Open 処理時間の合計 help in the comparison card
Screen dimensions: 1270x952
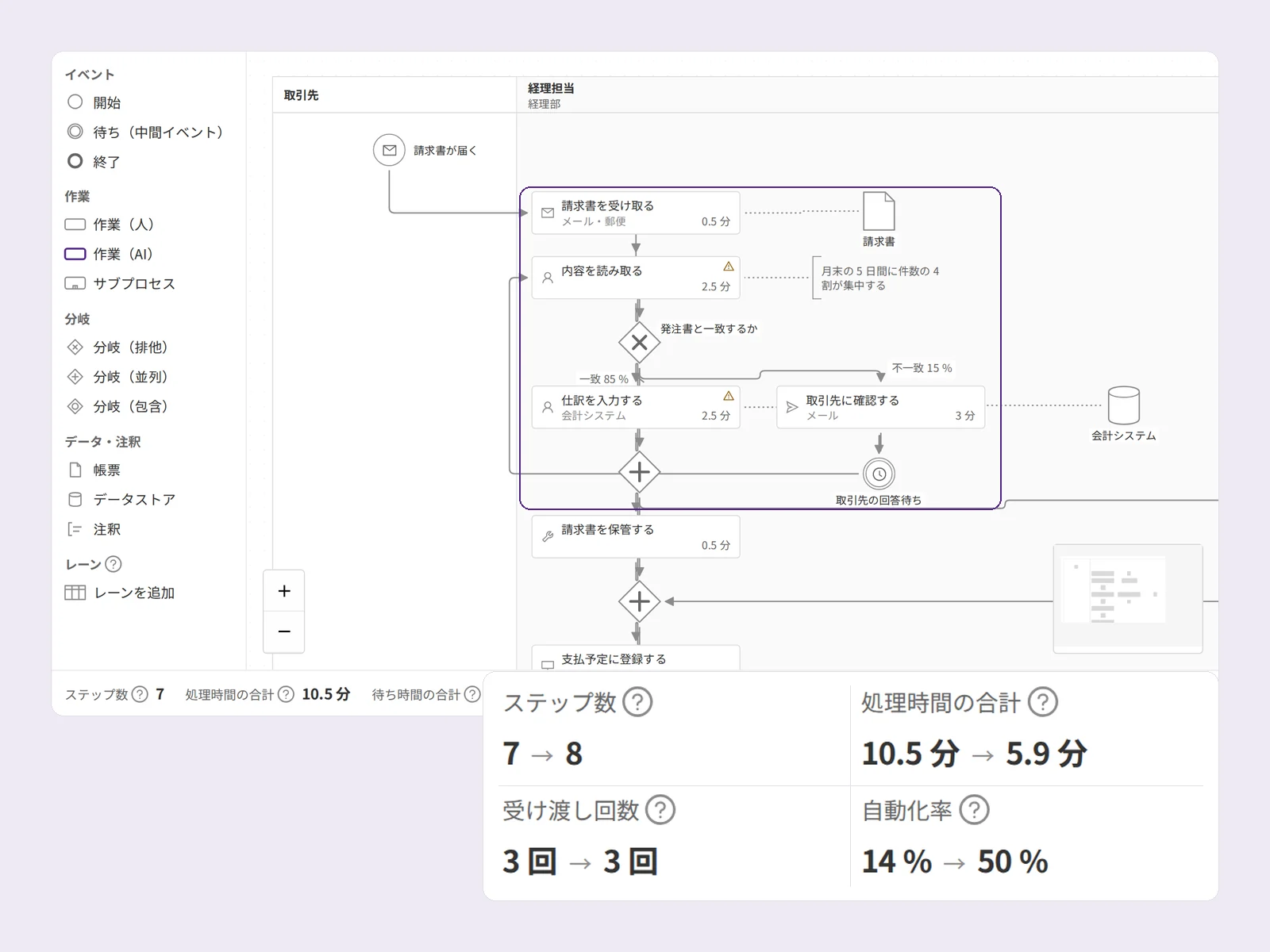(x=1042, y=702)
